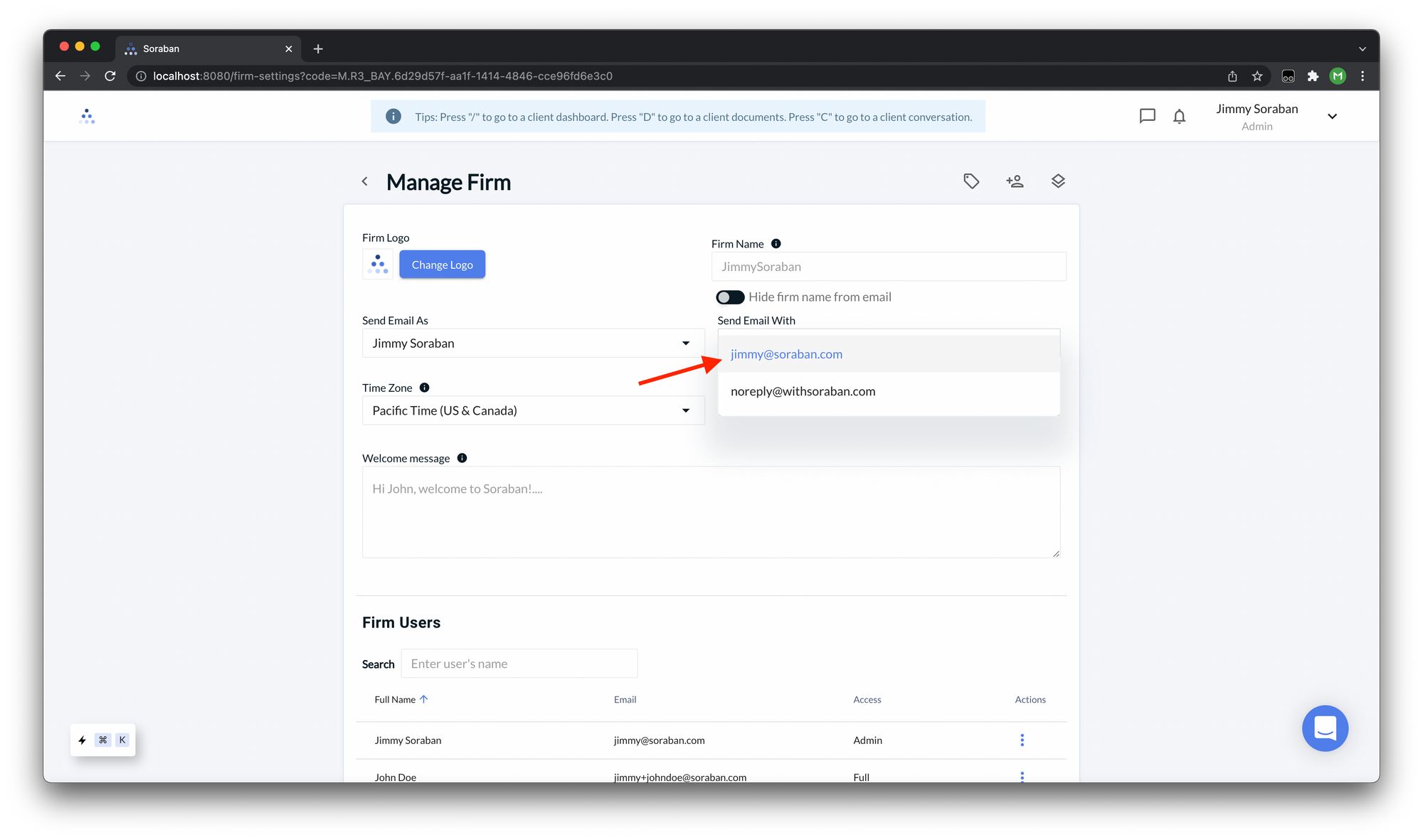Click the firm logo thumbnail

coord(378,265)
